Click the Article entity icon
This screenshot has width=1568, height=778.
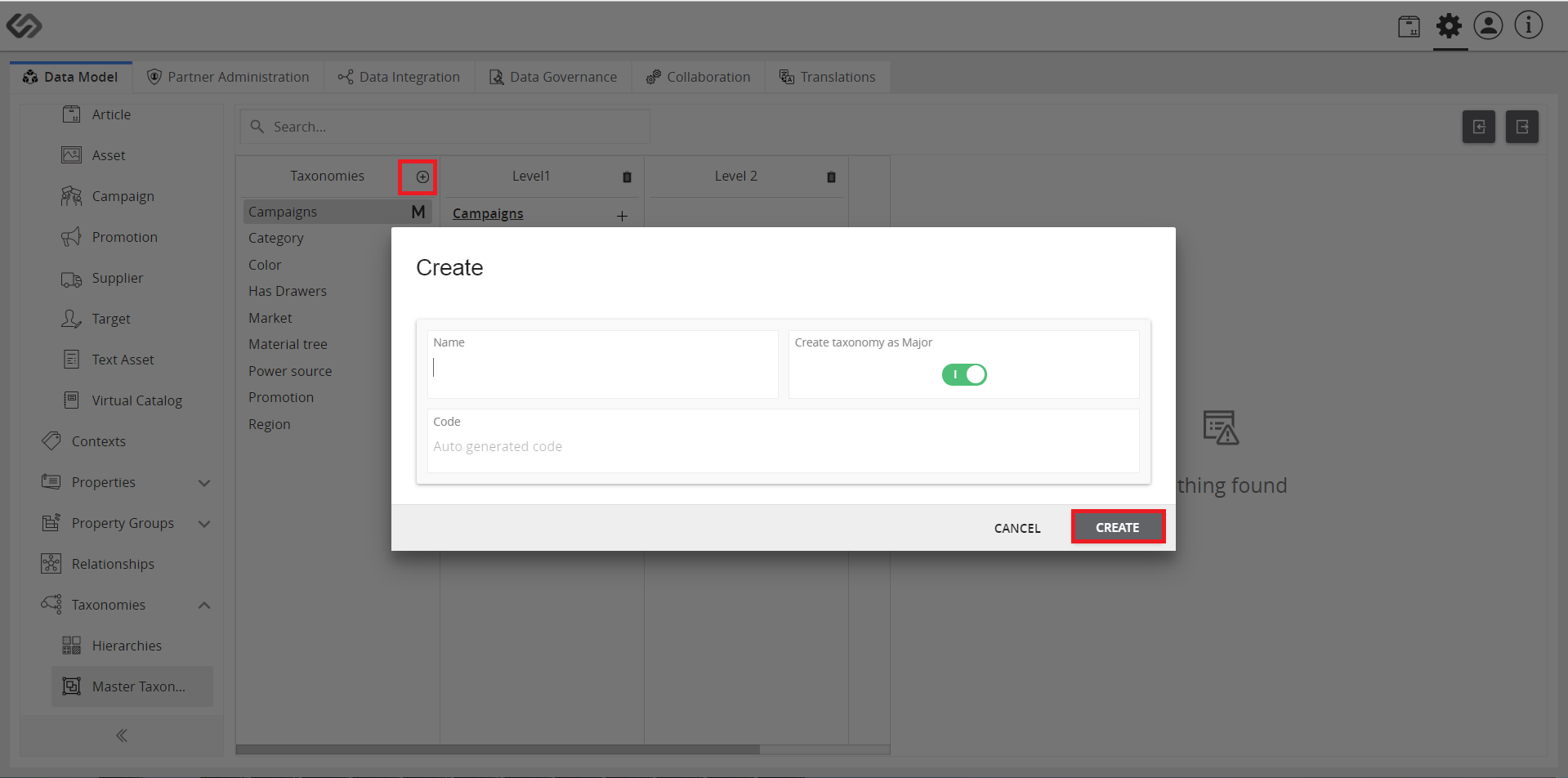click(x=72, y=114)
